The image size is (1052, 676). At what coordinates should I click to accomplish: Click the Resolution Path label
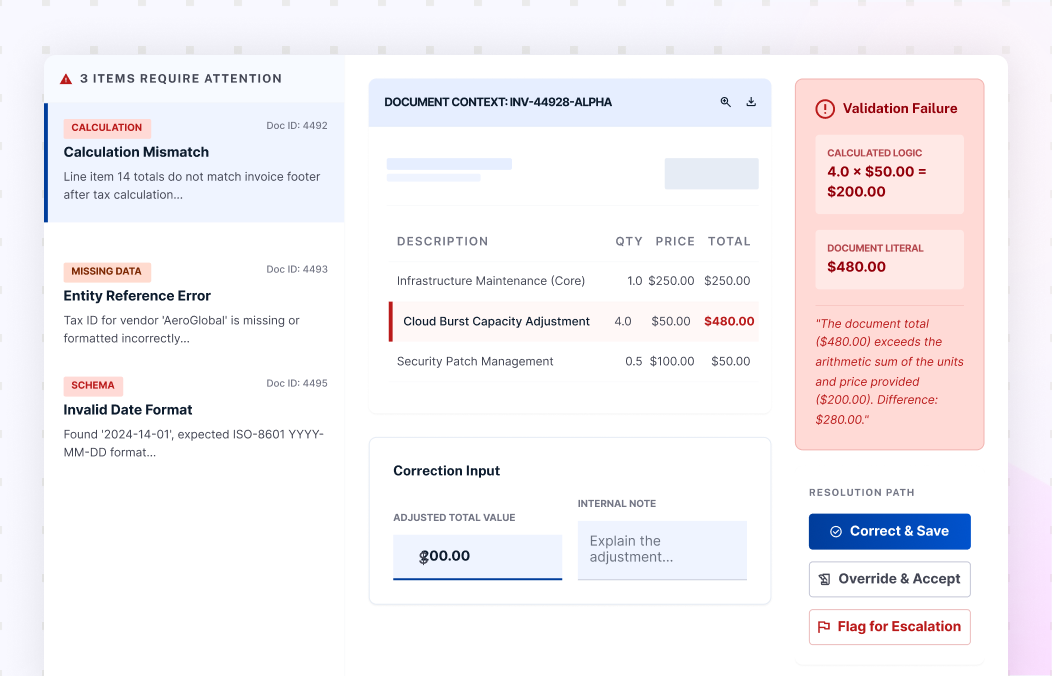861,492
